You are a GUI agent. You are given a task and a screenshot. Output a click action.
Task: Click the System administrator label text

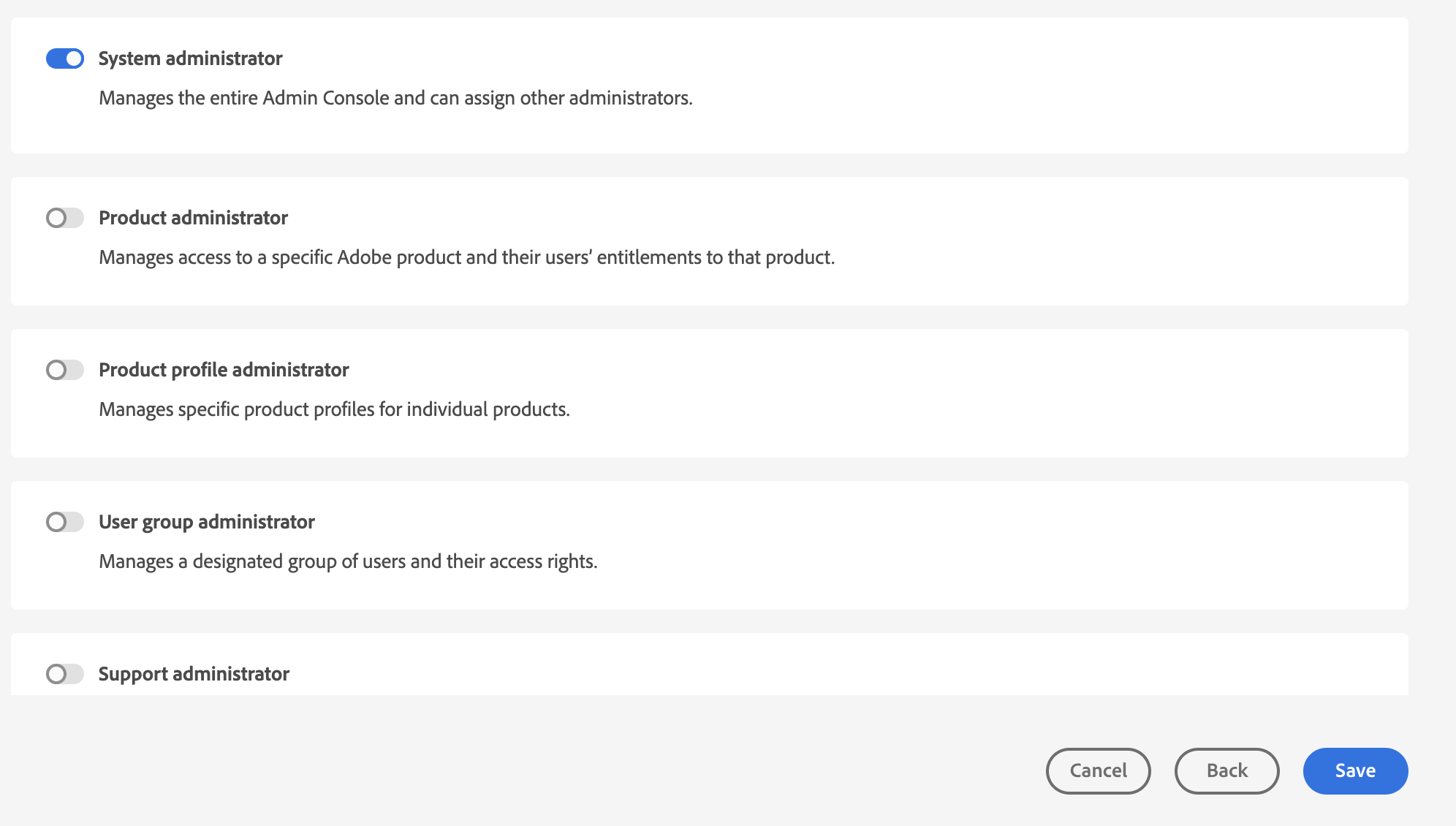(190, 58)
